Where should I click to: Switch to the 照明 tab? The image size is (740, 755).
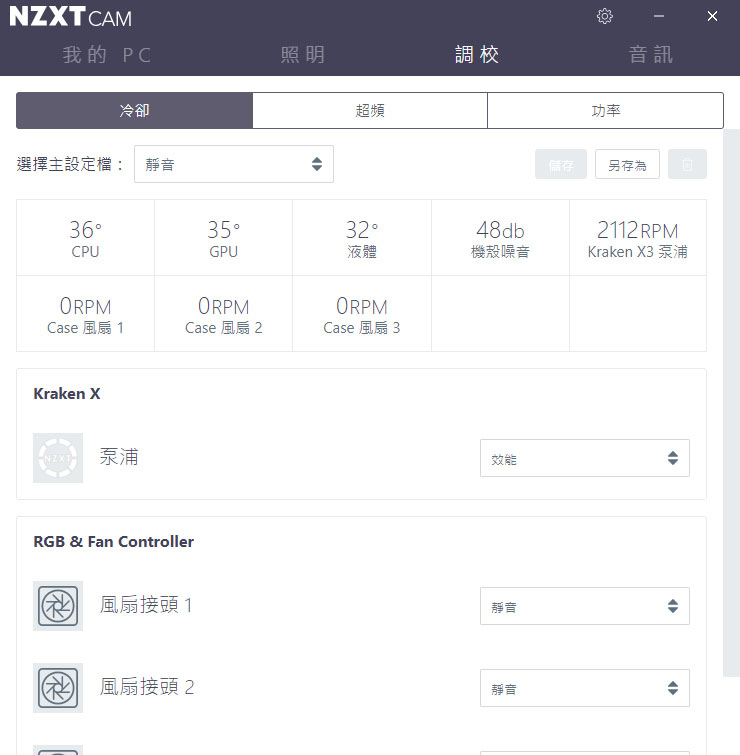[303, 54]
